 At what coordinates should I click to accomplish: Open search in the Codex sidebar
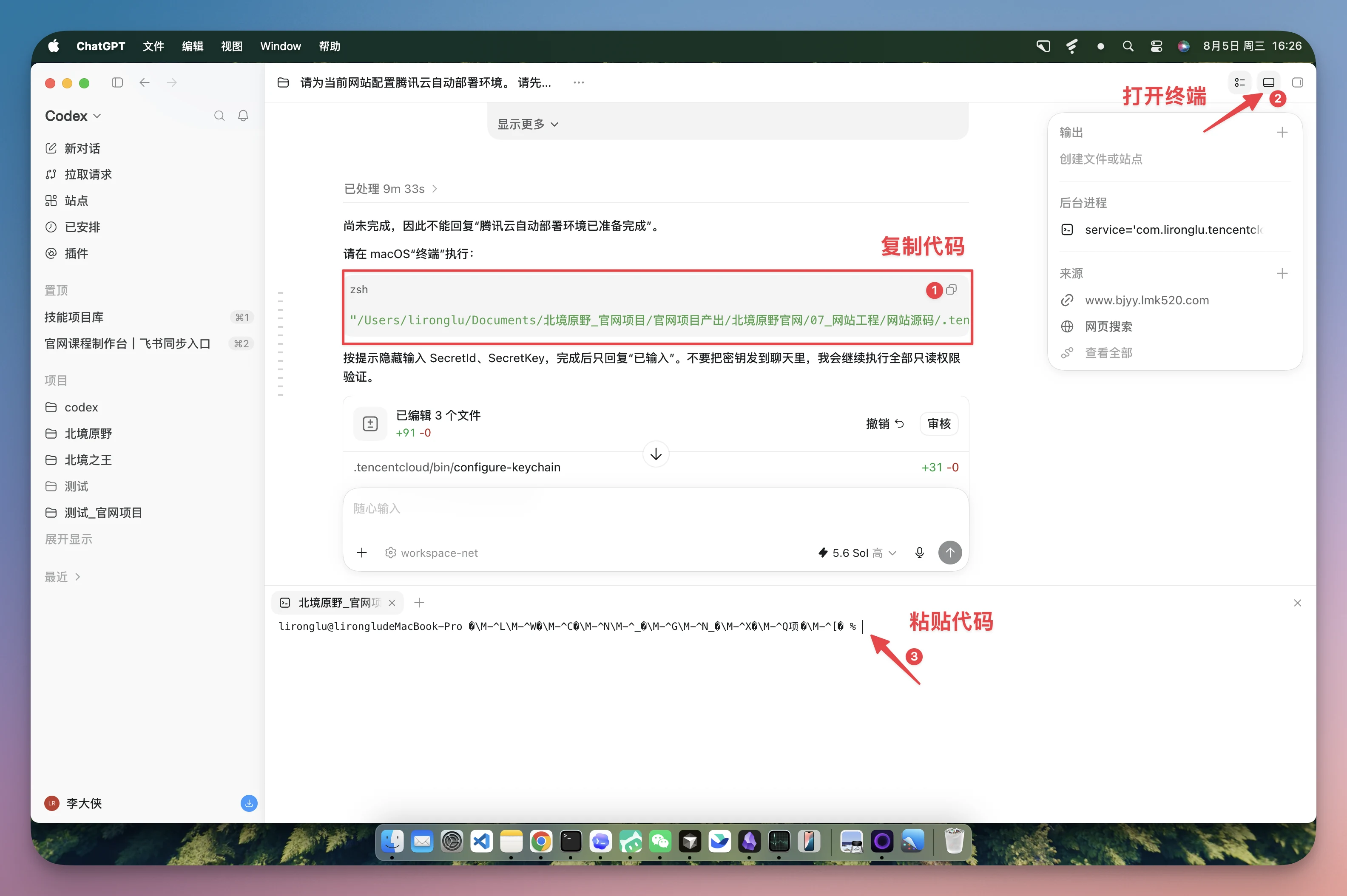(x=219, y=116)
